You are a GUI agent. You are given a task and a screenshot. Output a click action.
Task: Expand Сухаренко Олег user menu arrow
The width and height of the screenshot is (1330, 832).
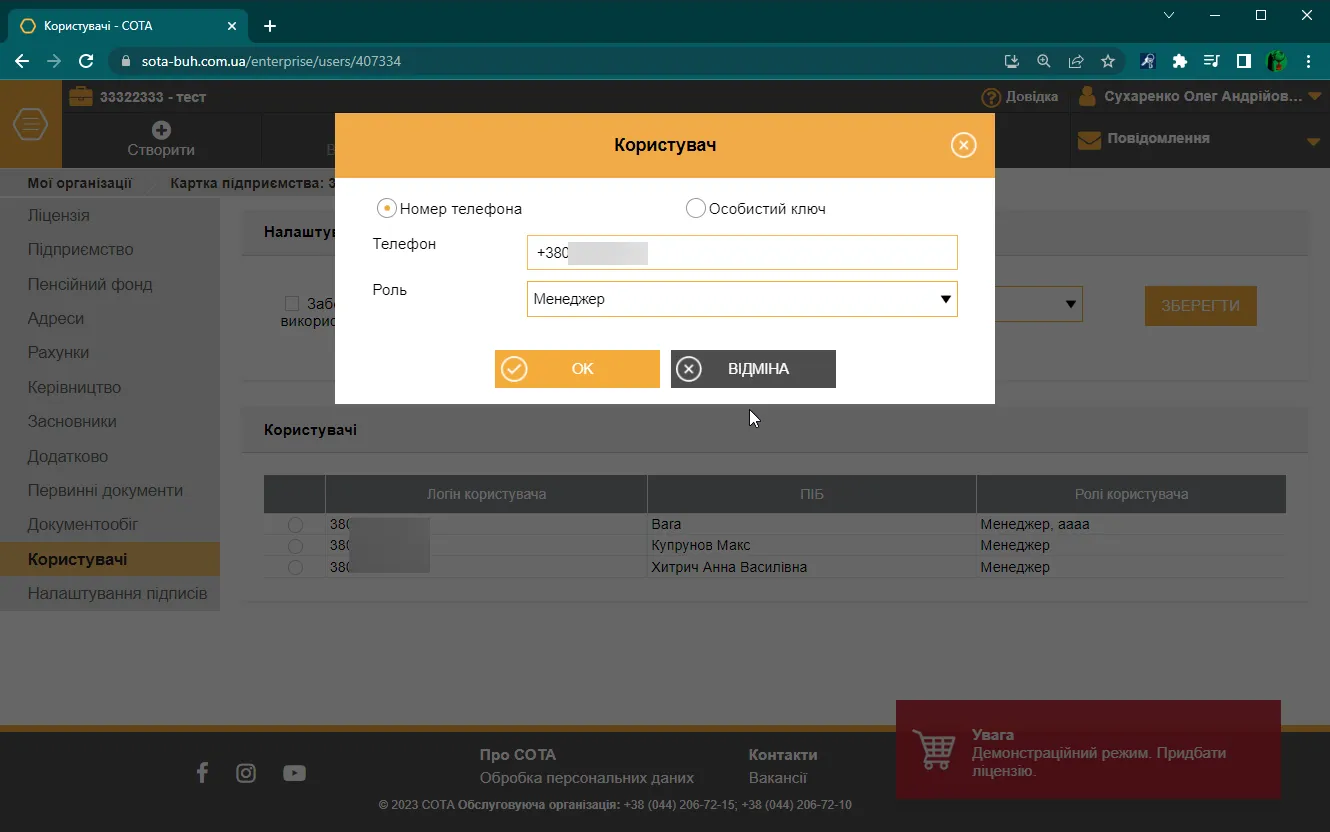[1313, 98]
